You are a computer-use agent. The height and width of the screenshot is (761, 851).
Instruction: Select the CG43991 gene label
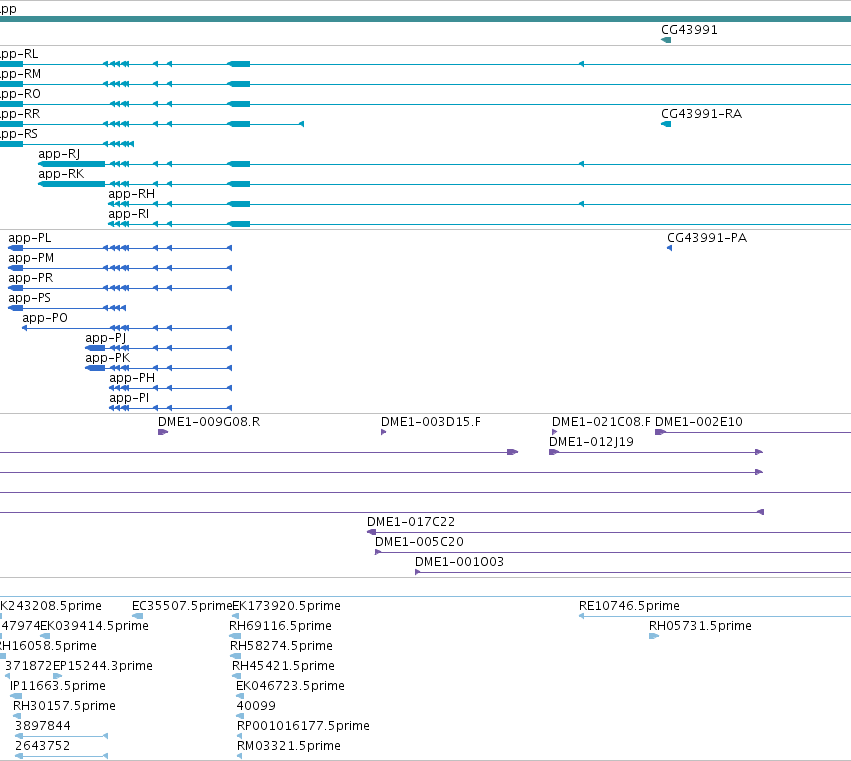pos(689,30)
